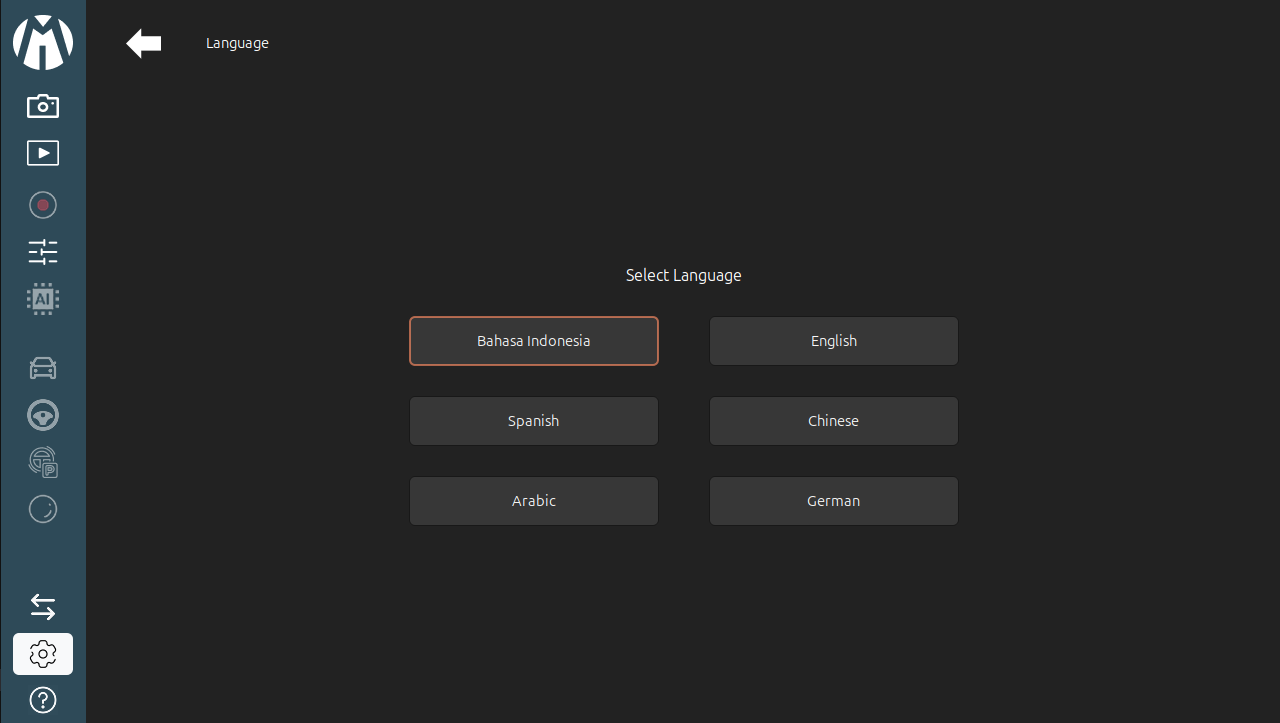Screen dimensions: 1280x723
Task: Open the camera view from the sidebar
Action: 43,105
